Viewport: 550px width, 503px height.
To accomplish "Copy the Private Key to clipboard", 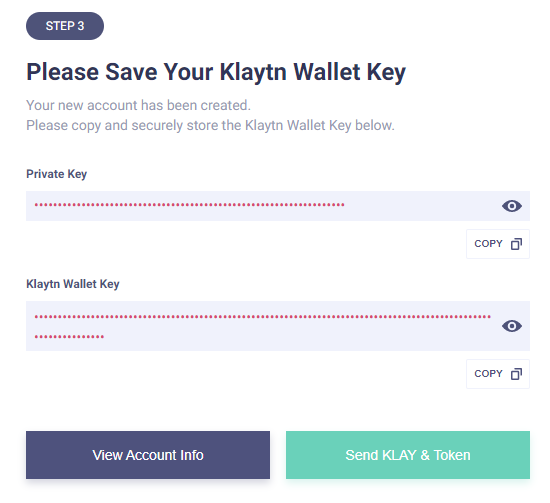I will click(x=498, y=244).
